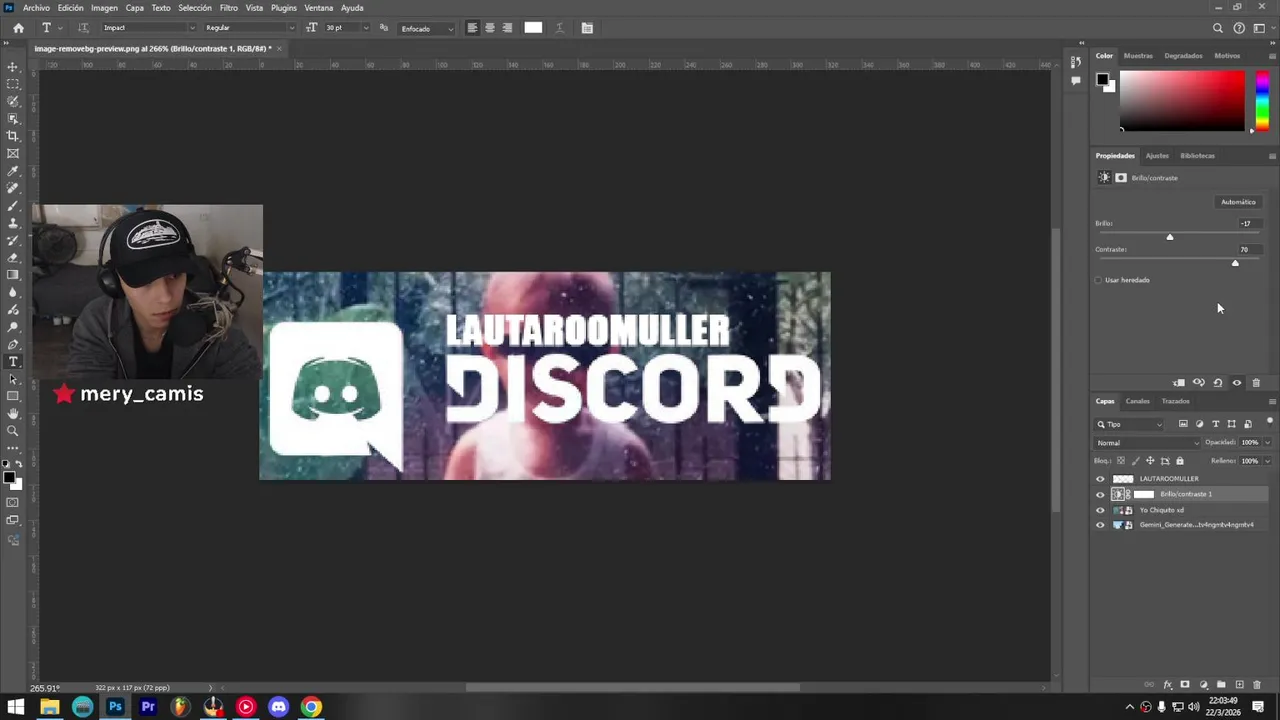Hide the Gemini_Generate layer
This screenshot has width=1280, height=720.
pos(1101,525)
